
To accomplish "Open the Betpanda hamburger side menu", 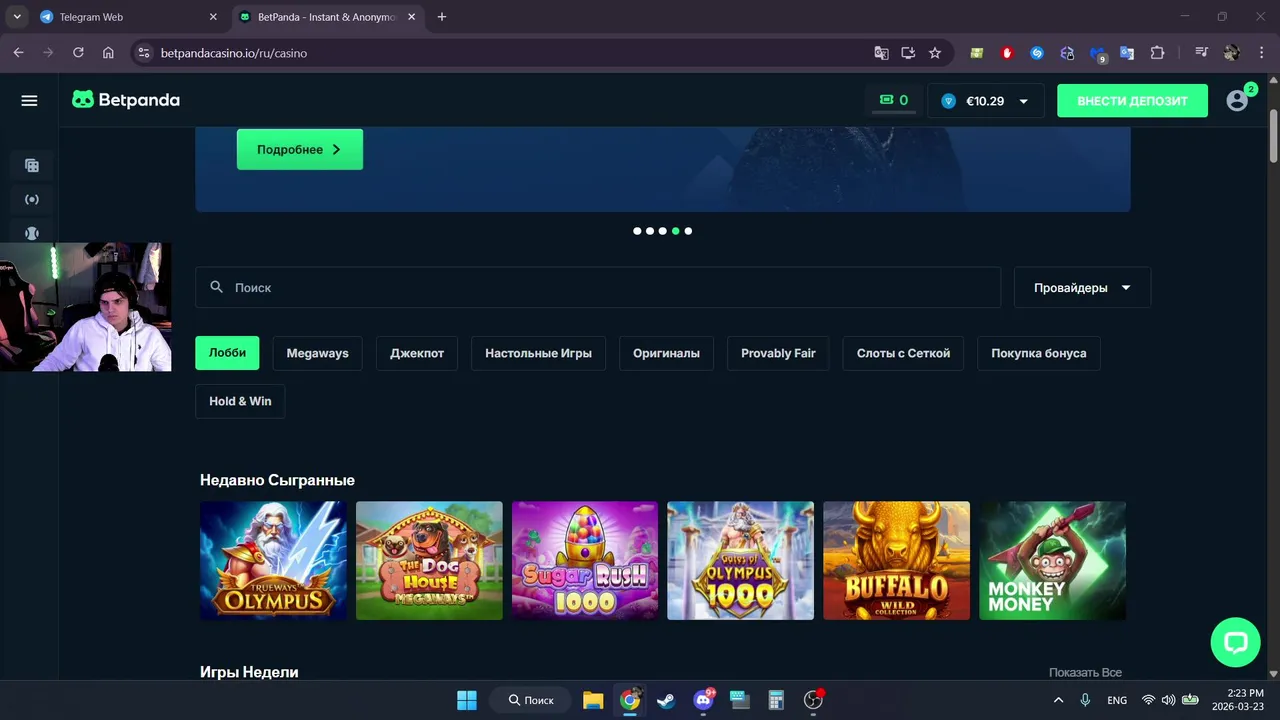I will click(29, 100).
